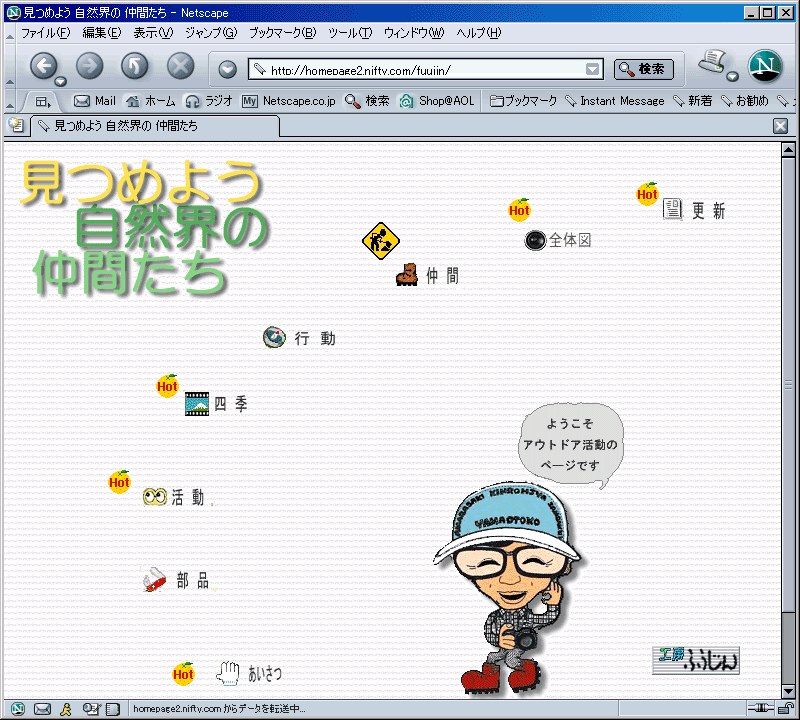Screen dimensions: 800x720
Task: Click the security lock icon in status bar
Action: (787, 708)
